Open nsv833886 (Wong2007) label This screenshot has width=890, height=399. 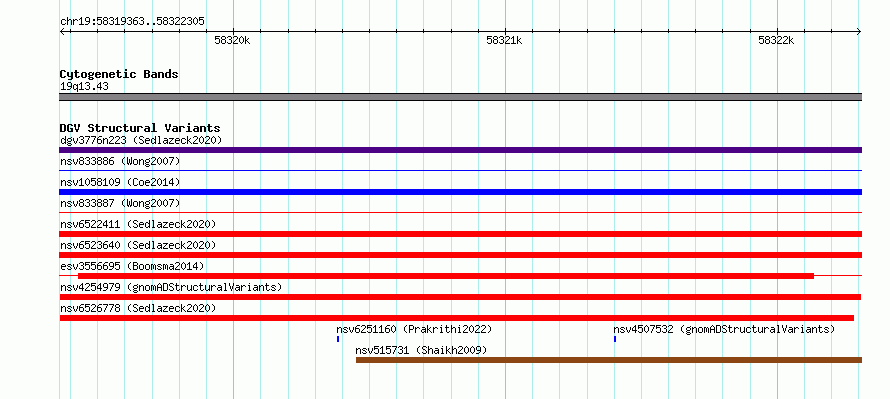(x=120, y=161)
